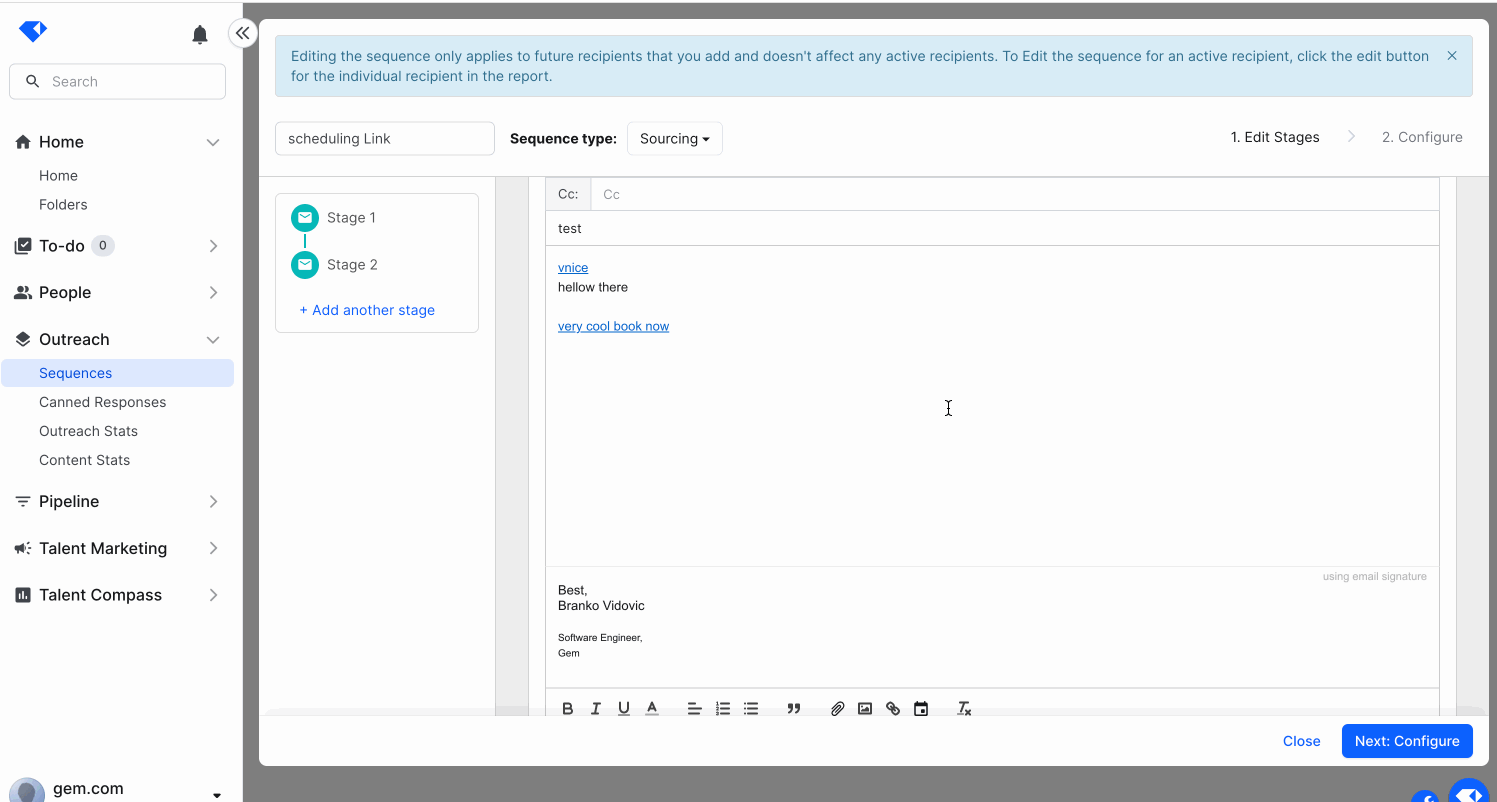
Task: Toggle bold formatting in editor toolbar
Action: 568,708
